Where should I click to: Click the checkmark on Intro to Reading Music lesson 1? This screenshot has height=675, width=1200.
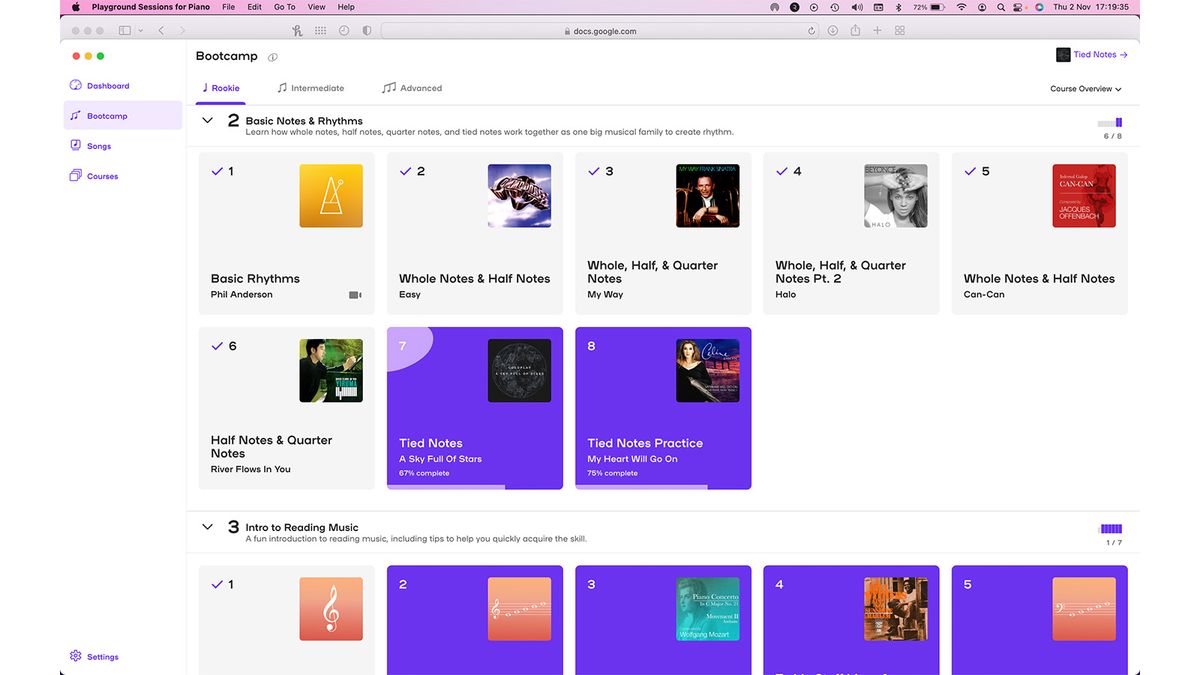tap(217, 584)
